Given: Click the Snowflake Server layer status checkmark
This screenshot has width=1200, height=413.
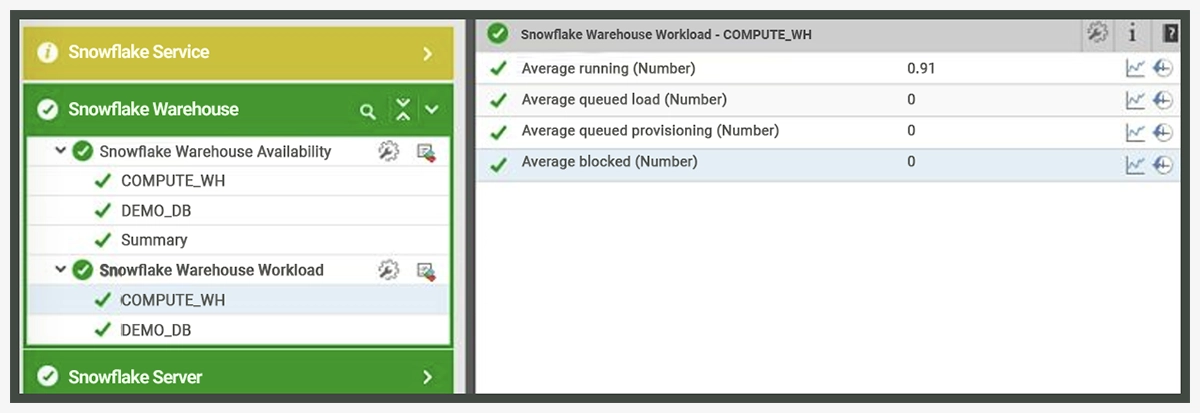Looking at the screenshot, I should click(47, 377).
